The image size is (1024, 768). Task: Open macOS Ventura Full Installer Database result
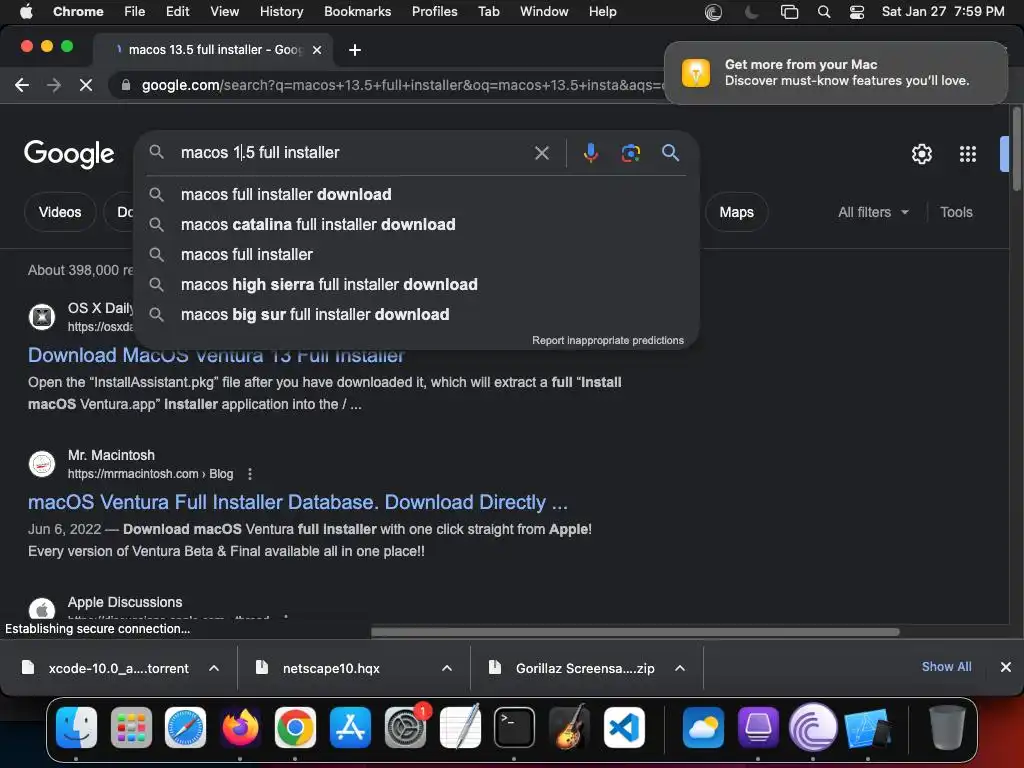[298, 502]
